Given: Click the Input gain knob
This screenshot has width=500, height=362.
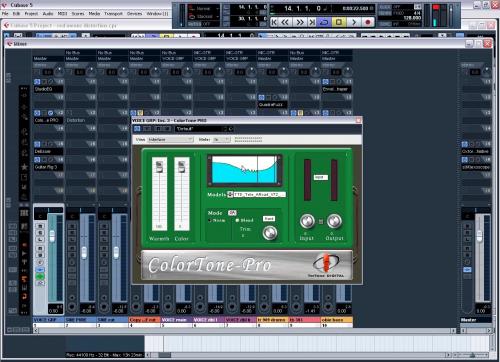Looking at the screenshot, I should pos(307,221).
